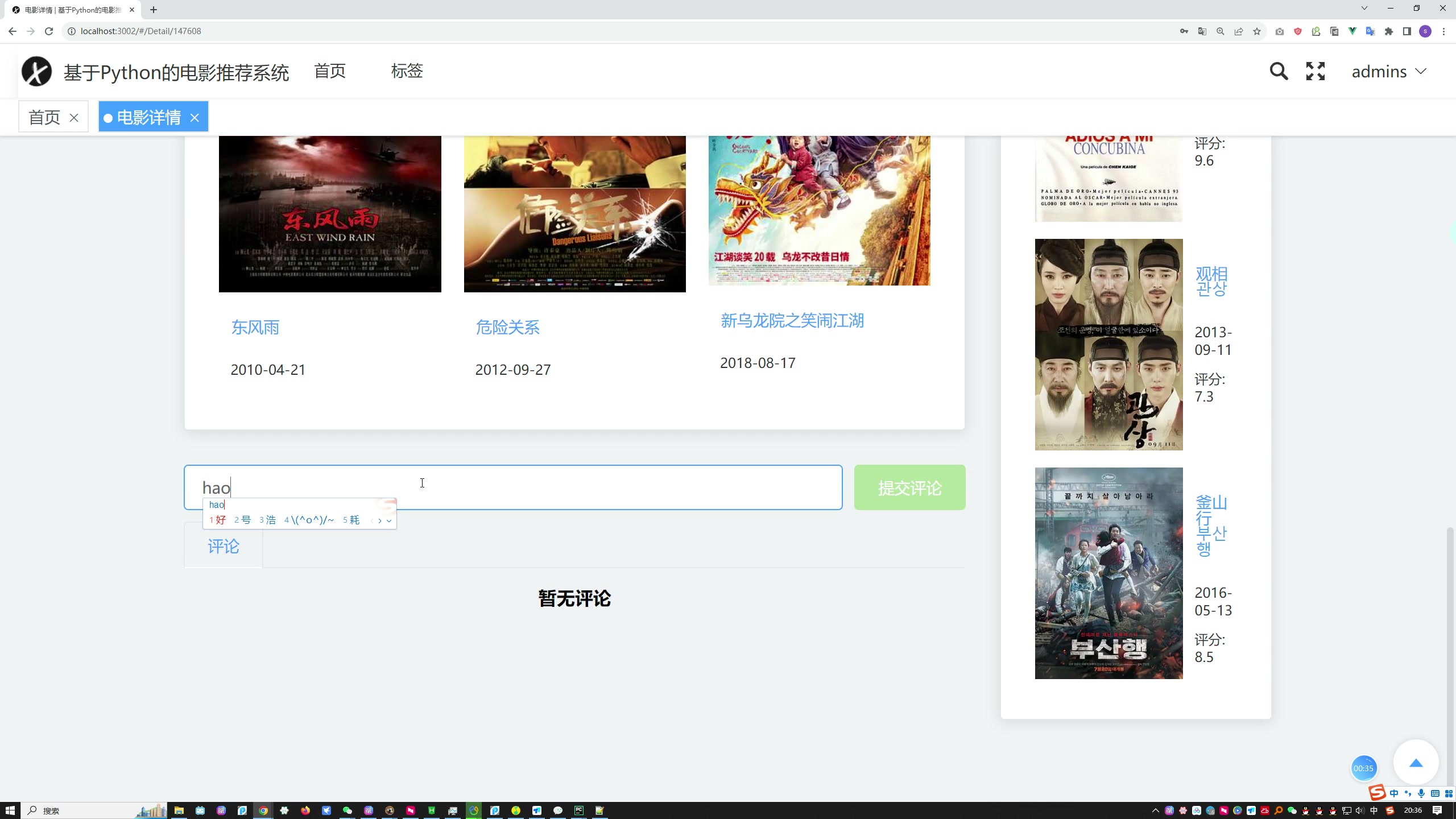Viewport: 1456px width, 819px height.
Task: Pick IME candidate 5 耗
Action: 351,520
